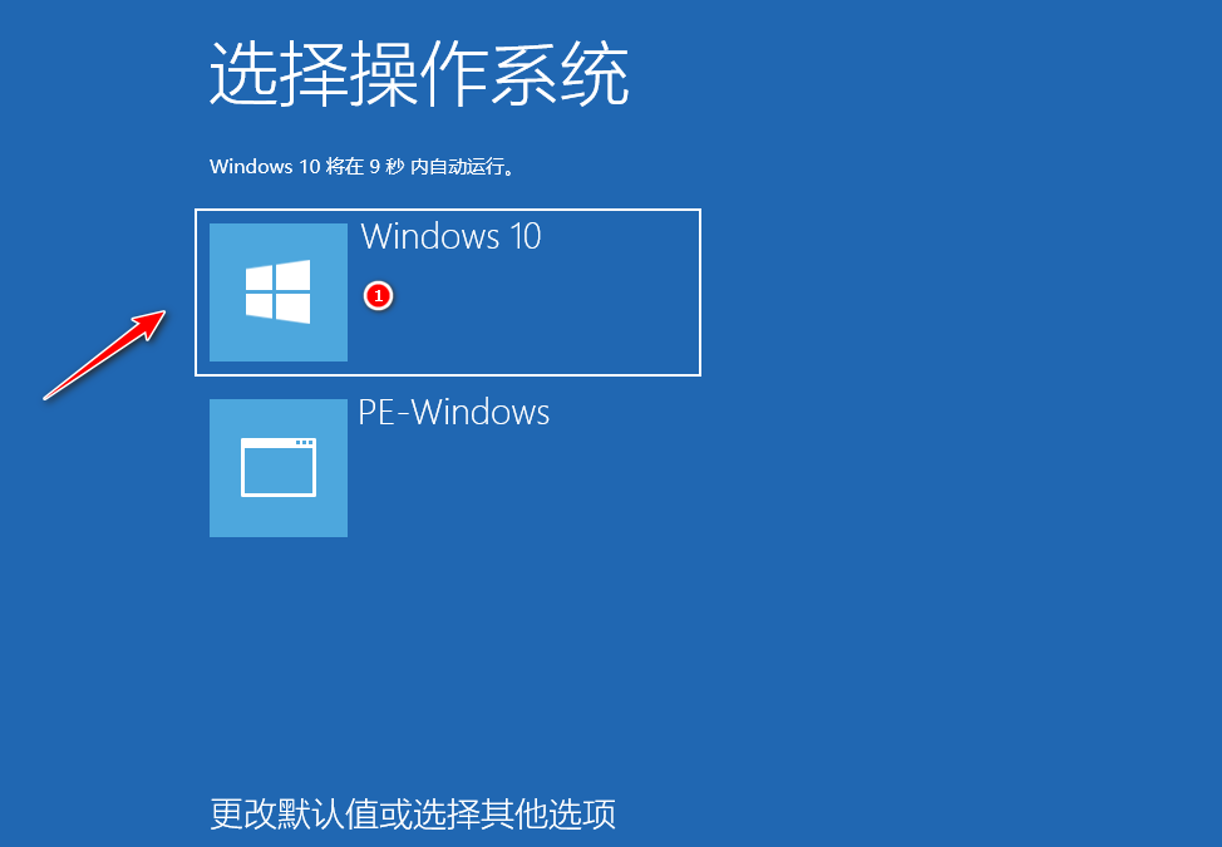
Task: Click the white window outline glyph
Action: coord(278,467)
